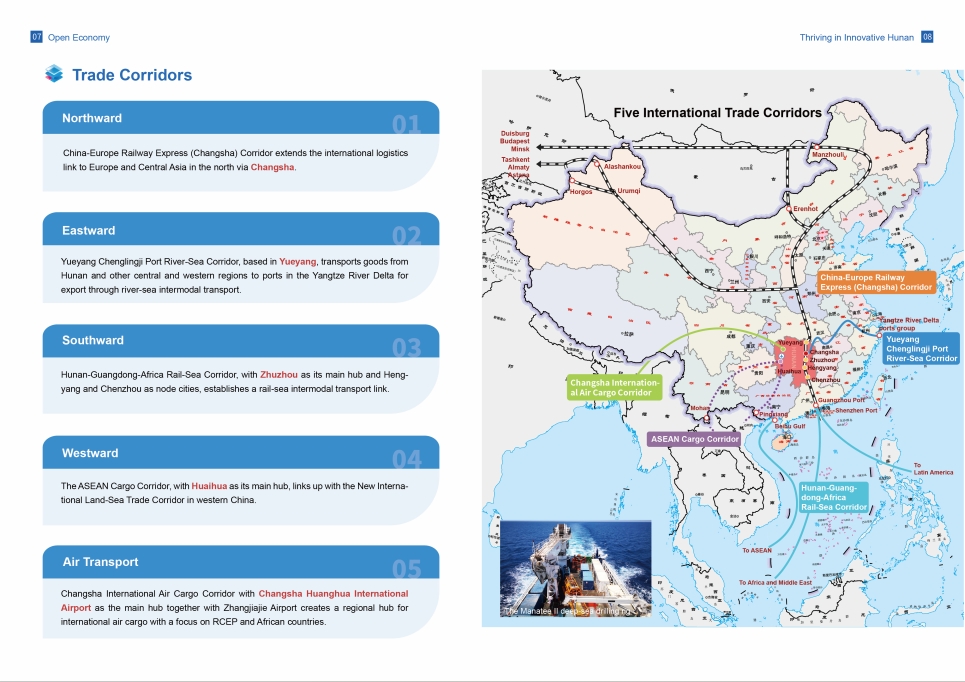965x682 pixels.
Task: Click the Trade Corridors stacked layers icon
Action: 54,75
